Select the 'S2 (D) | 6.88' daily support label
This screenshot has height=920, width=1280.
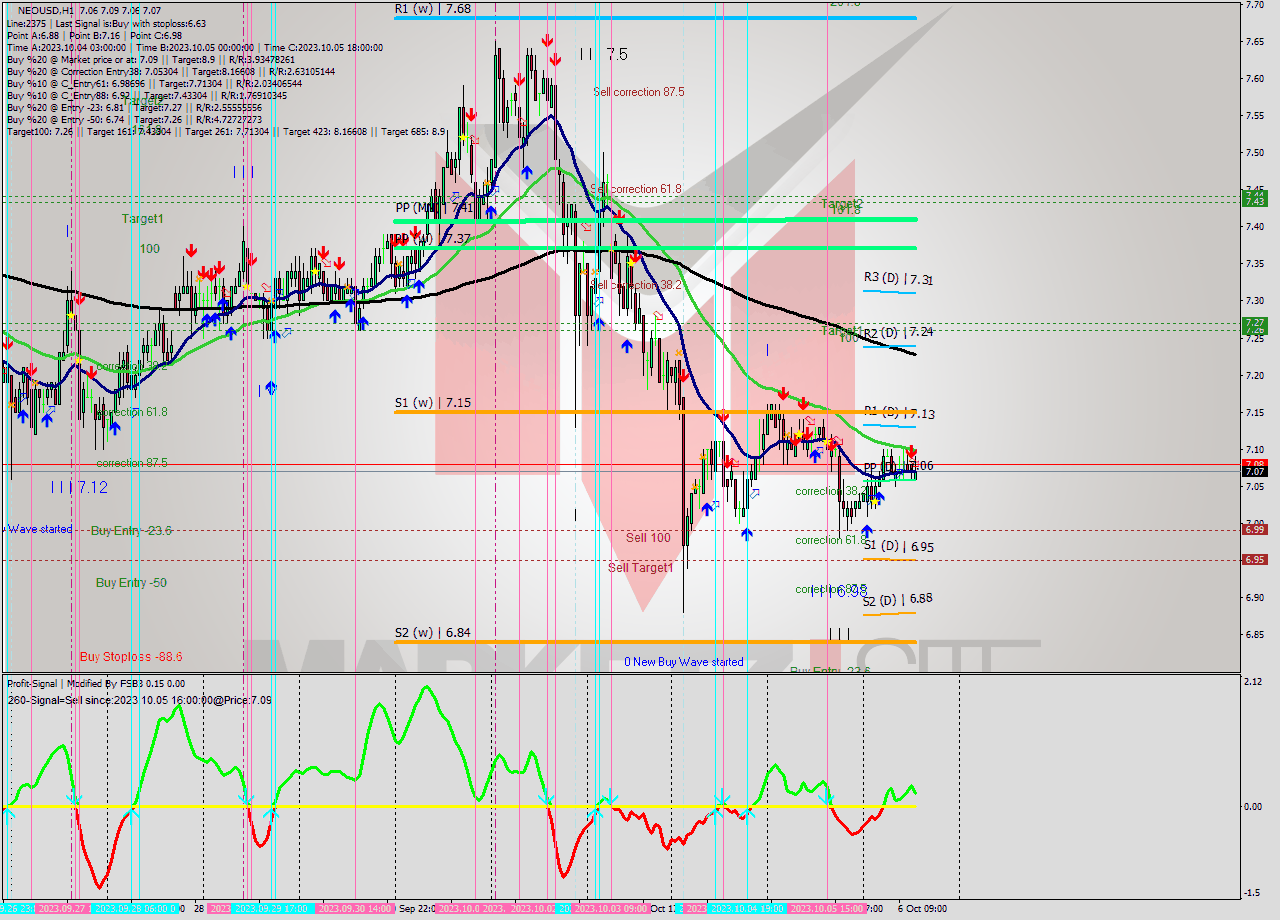pyautogui.click(x=899, y=599)
